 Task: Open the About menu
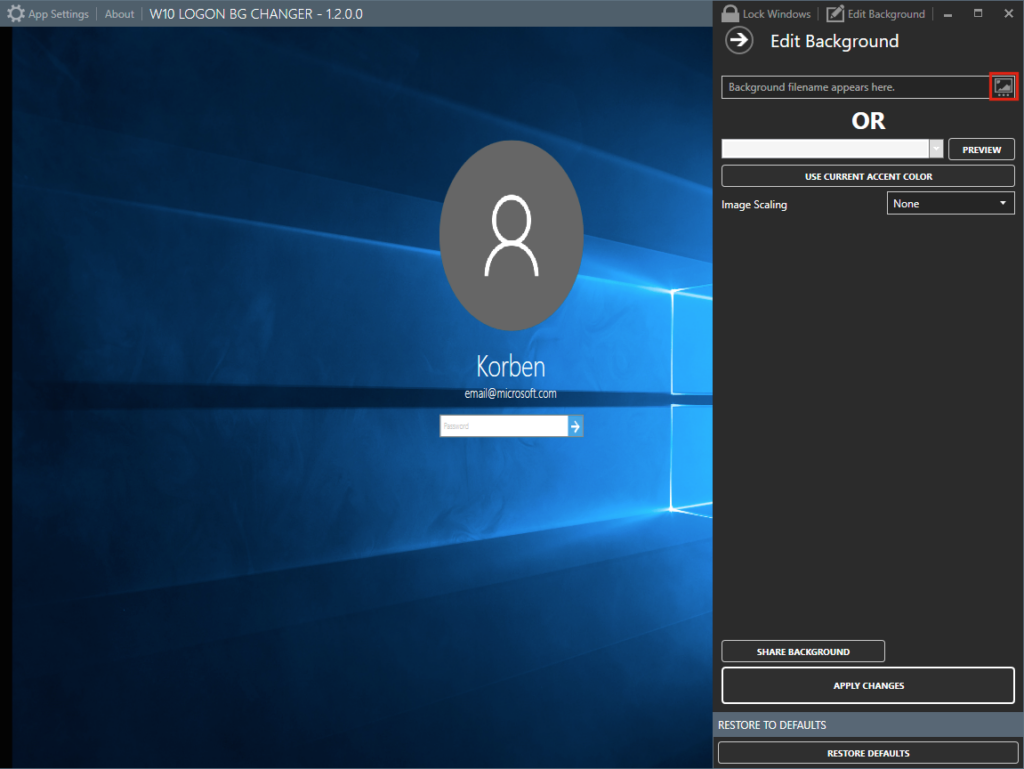[120, 14]
